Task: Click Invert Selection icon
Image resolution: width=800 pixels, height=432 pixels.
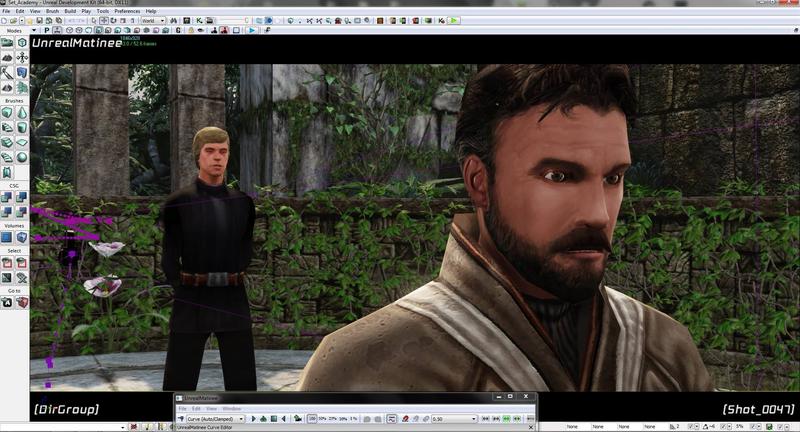Action: click(7, 277)
